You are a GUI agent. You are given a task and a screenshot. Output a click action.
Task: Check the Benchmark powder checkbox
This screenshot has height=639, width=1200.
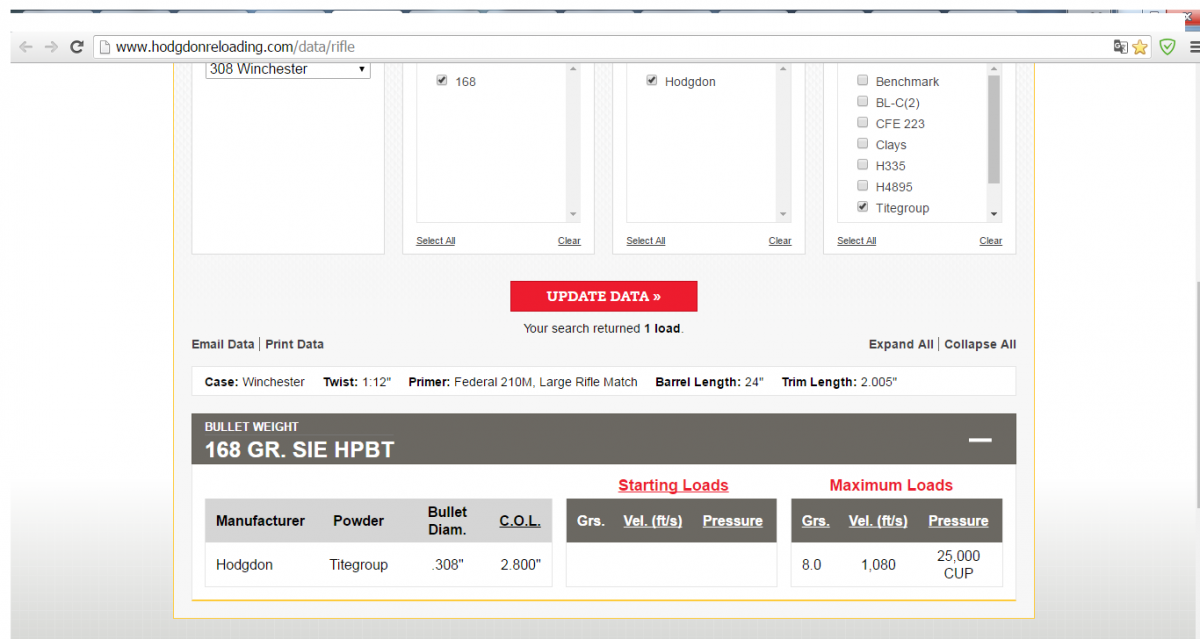tap(863, 81)
